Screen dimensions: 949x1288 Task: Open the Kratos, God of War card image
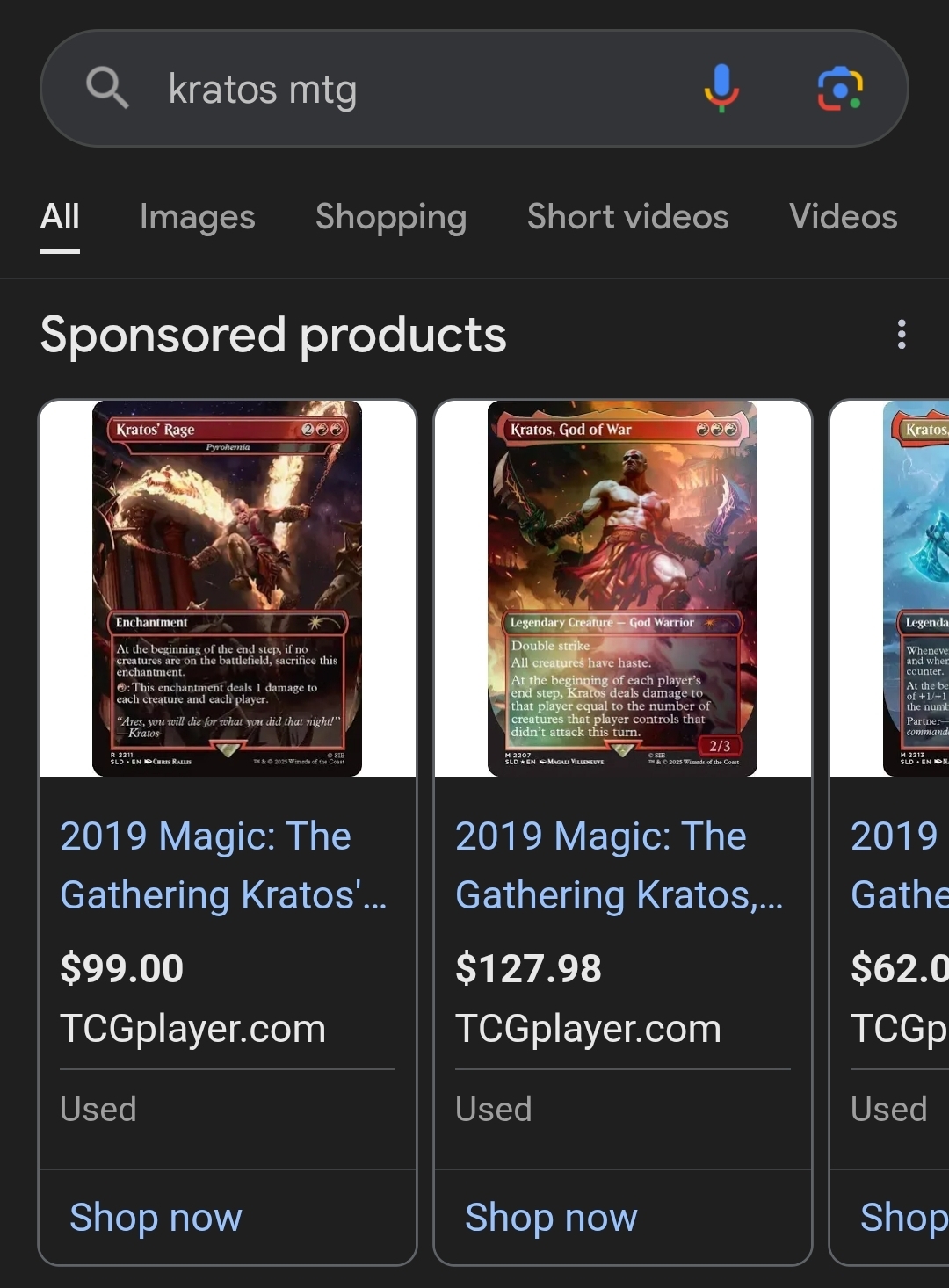[x=623, y=589]
